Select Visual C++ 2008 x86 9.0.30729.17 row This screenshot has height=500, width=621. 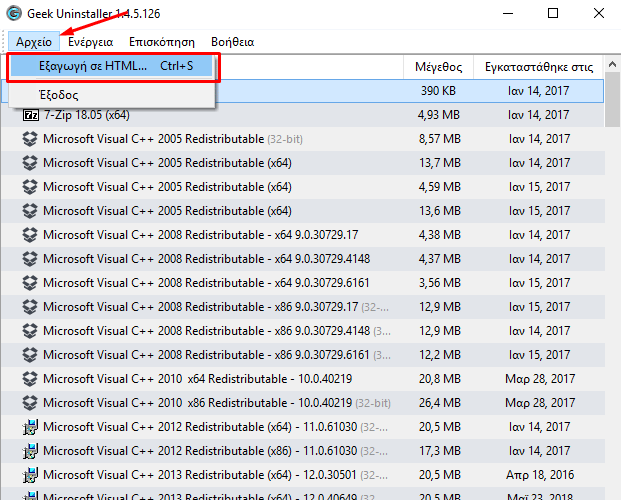(x=303, y=307)
